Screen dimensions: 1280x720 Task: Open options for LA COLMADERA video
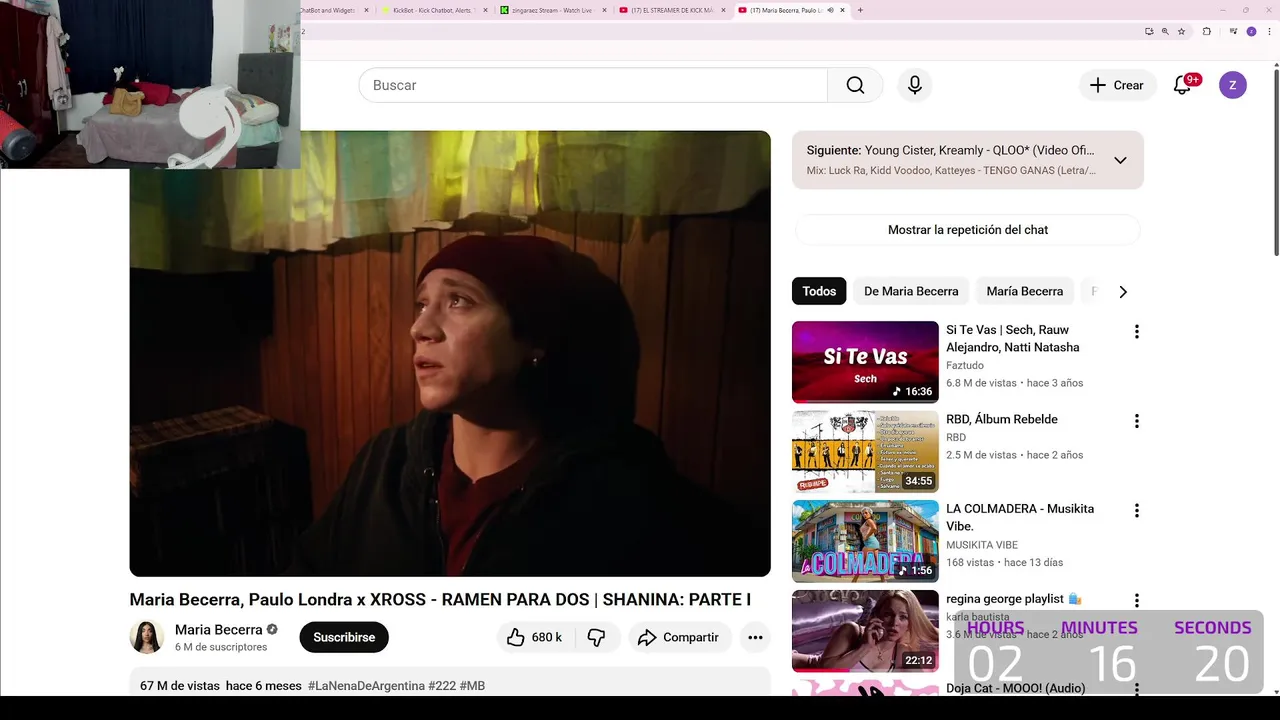point(1136,510)
